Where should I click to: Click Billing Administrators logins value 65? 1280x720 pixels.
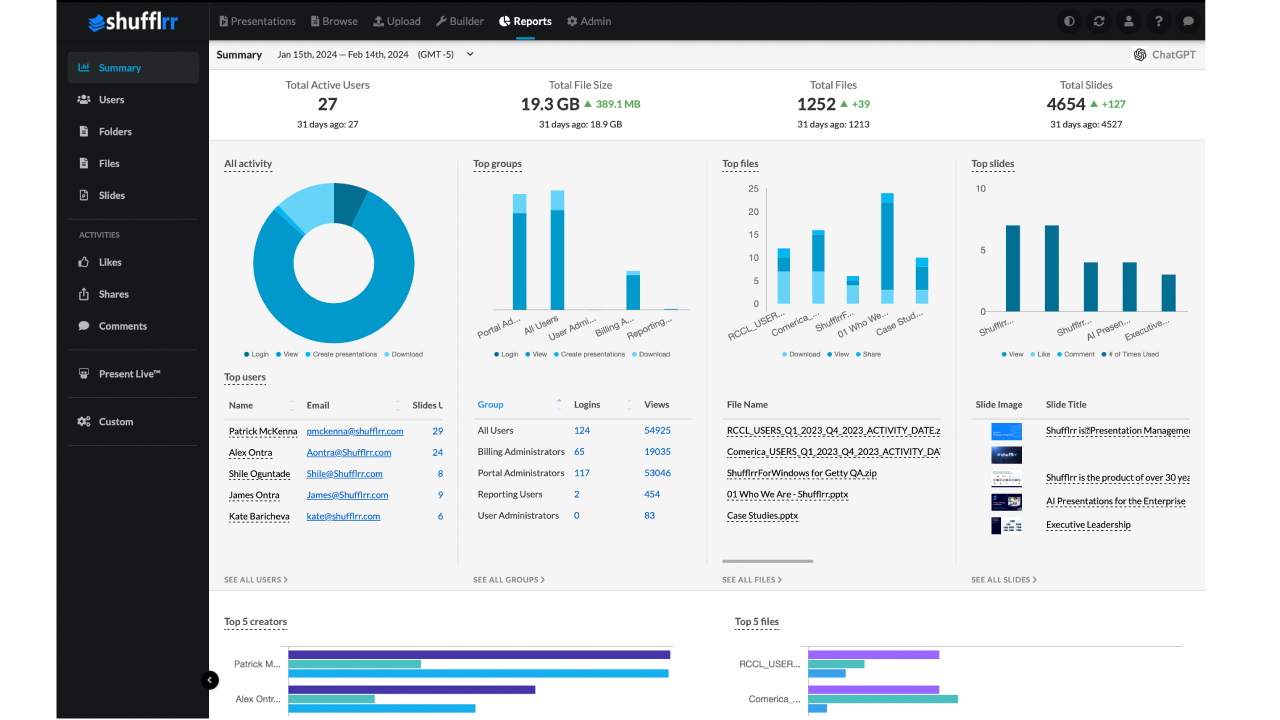579,452
